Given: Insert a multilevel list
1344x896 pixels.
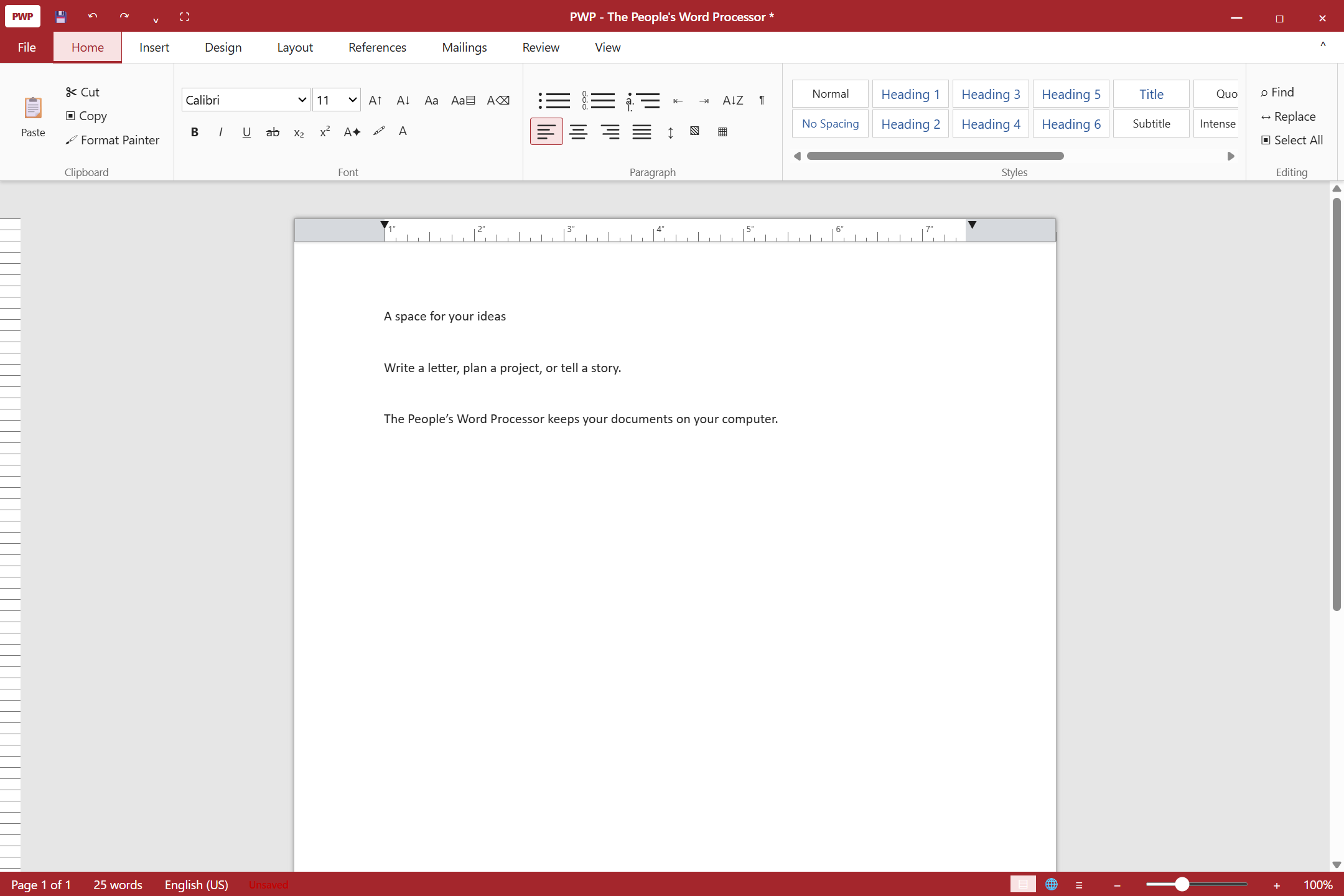Looking at the screenshot, I should tap(643, 100).
